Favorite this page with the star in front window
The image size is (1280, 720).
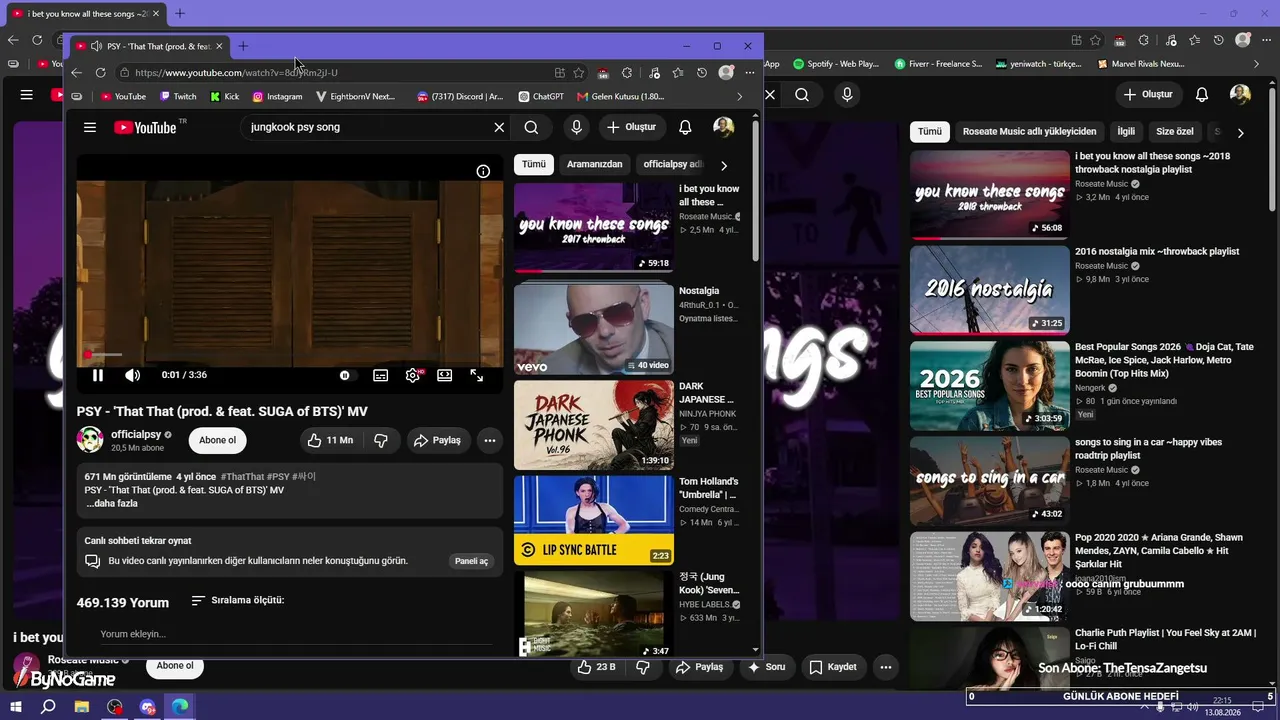(x=579, y=73)
